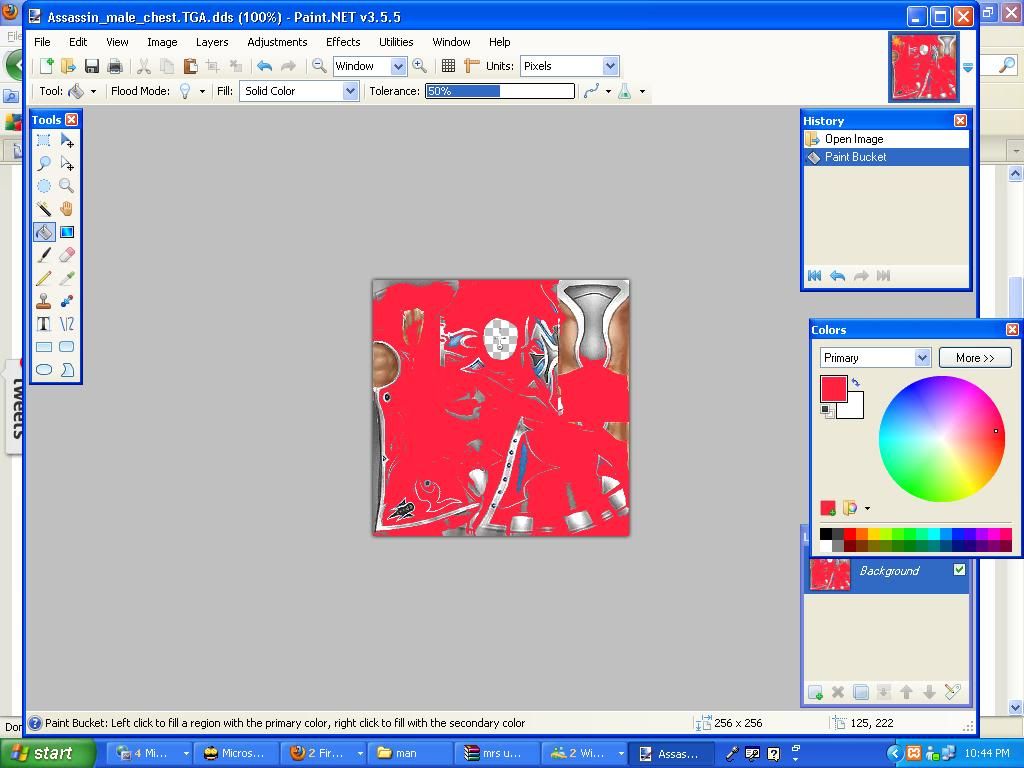Select the Text tool

click(44, 324)
